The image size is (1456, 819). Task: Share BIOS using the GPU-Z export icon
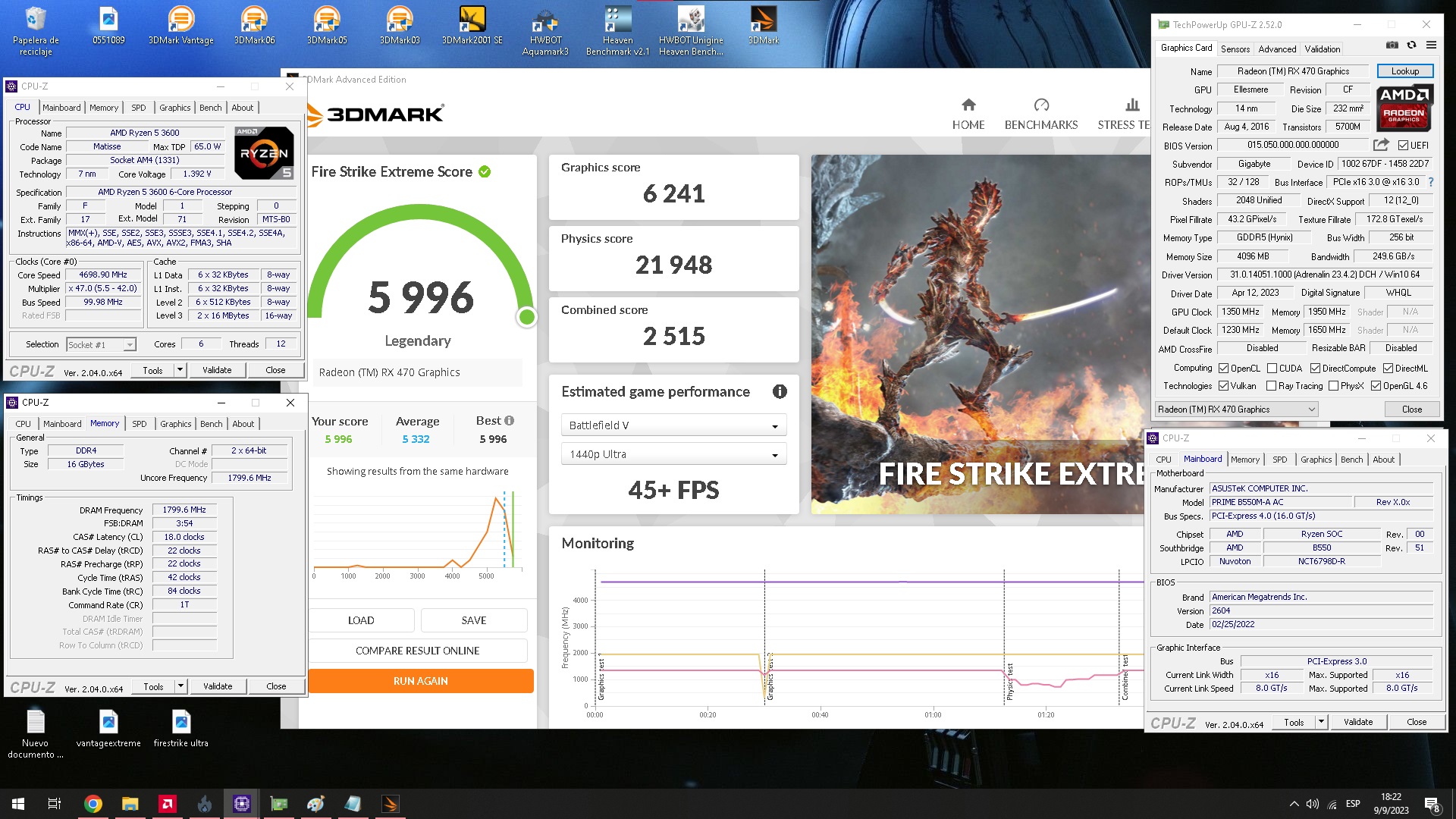[1381, 145]
